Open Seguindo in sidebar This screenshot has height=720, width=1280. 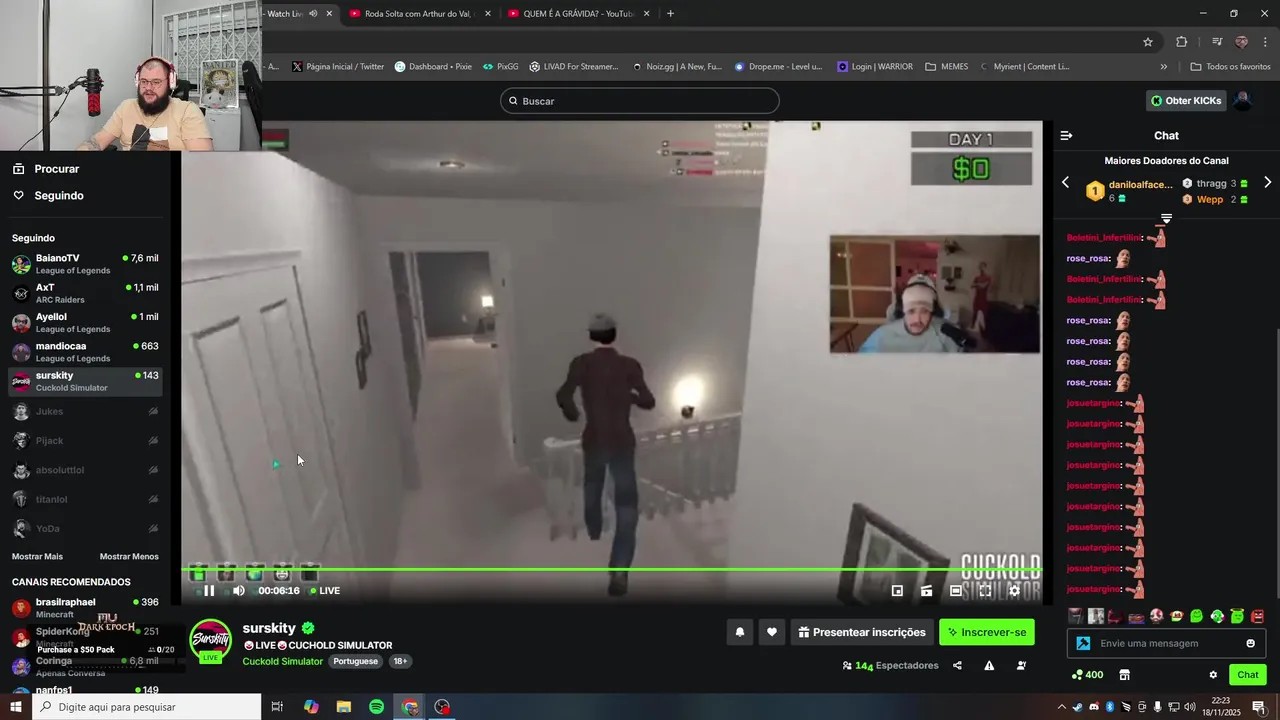(x=58, y=196)
